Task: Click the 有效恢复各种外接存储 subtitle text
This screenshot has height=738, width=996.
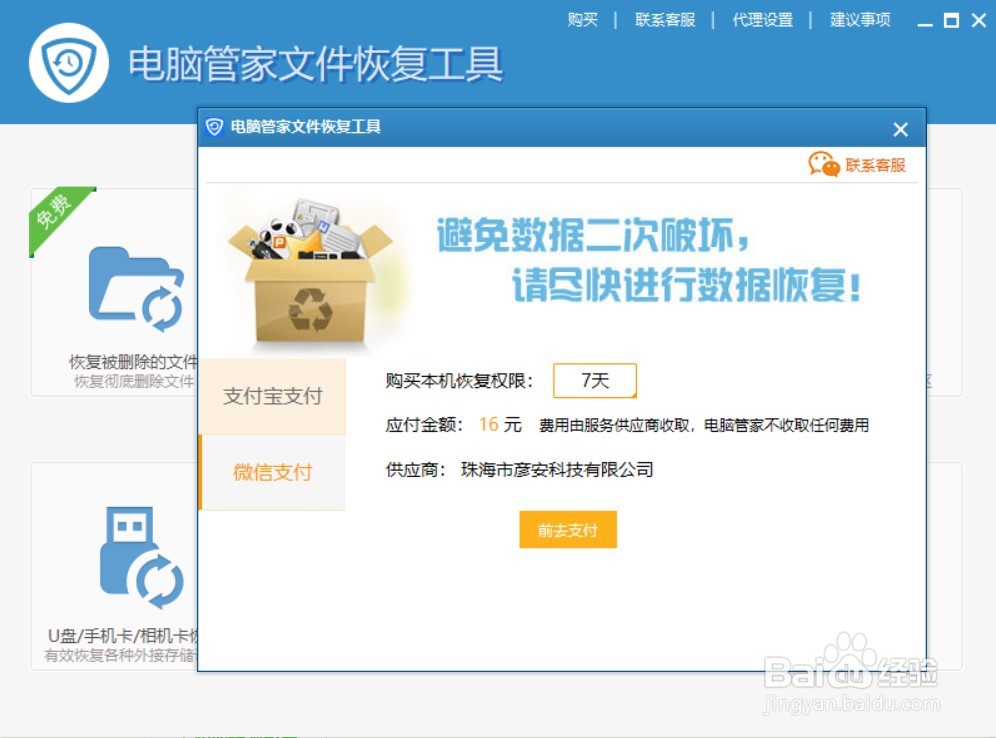Action: [121, 655]
